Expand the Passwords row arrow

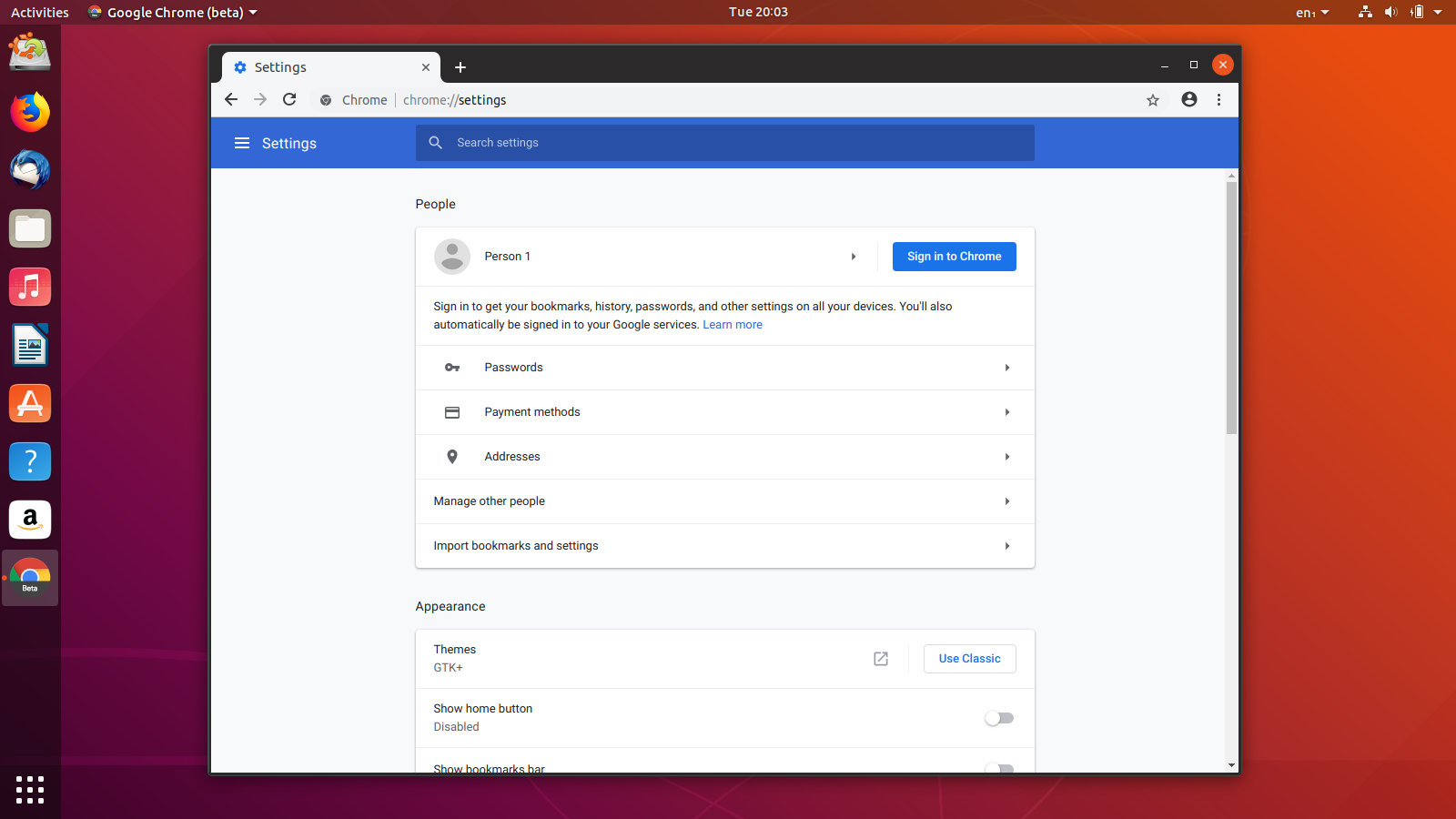click(1007, 368)
